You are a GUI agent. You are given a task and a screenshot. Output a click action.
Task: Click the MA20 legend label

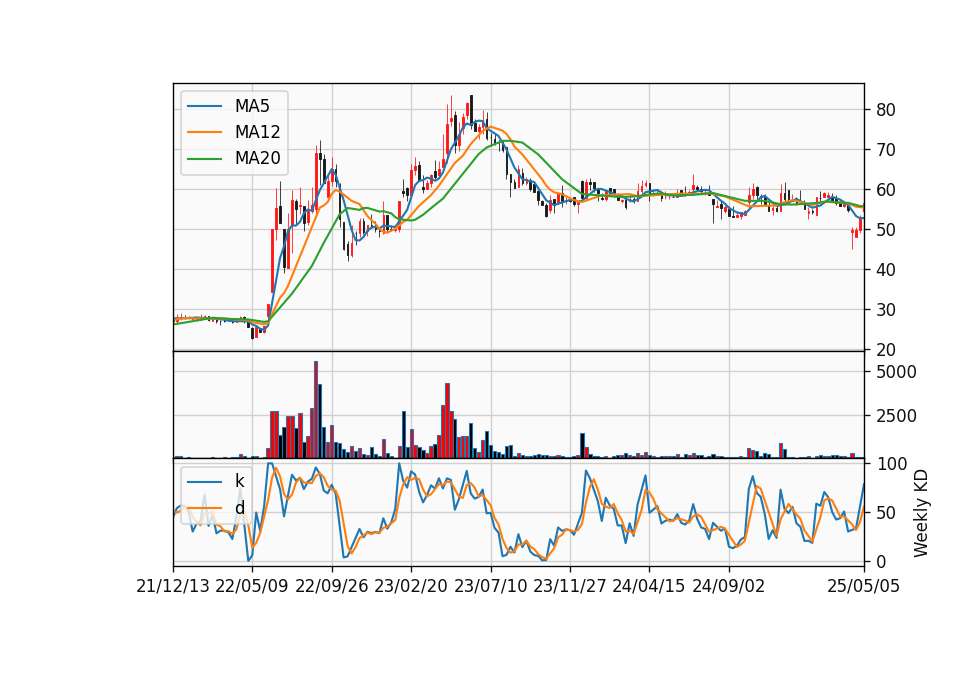[x=257, y=159]
